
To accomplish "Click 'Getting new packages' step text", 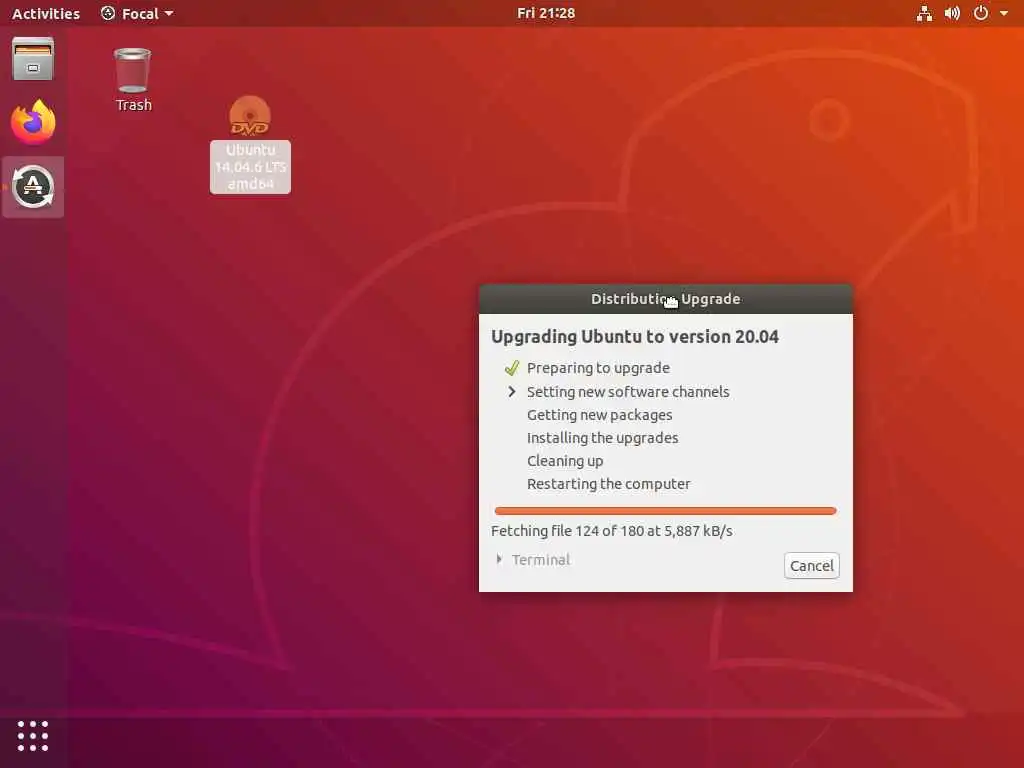I will pos(600,415).
